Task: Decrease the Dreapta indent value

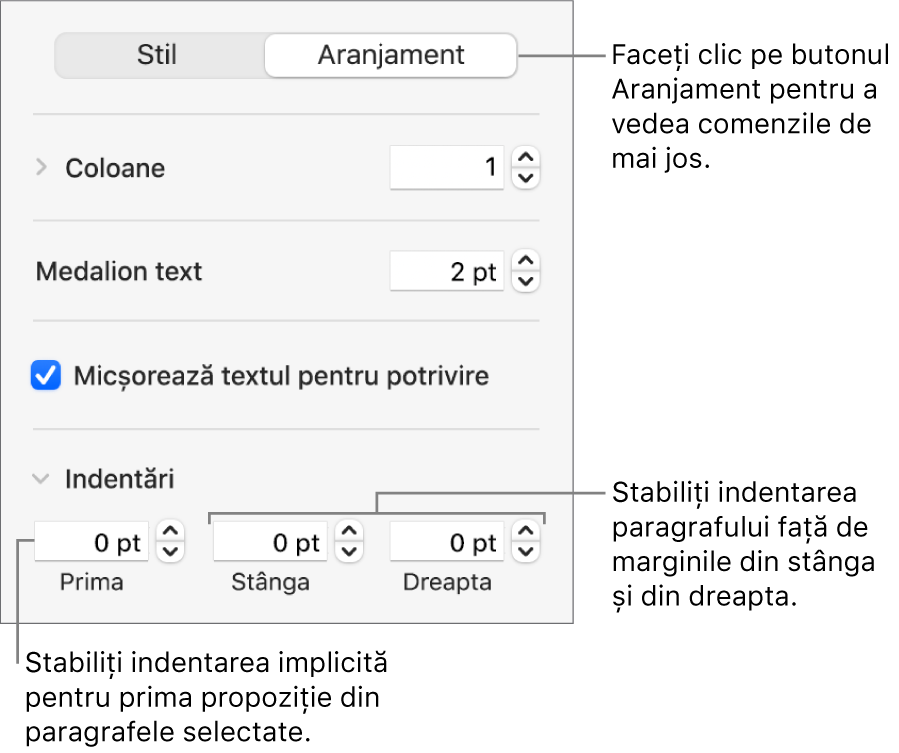Action: 525,550
